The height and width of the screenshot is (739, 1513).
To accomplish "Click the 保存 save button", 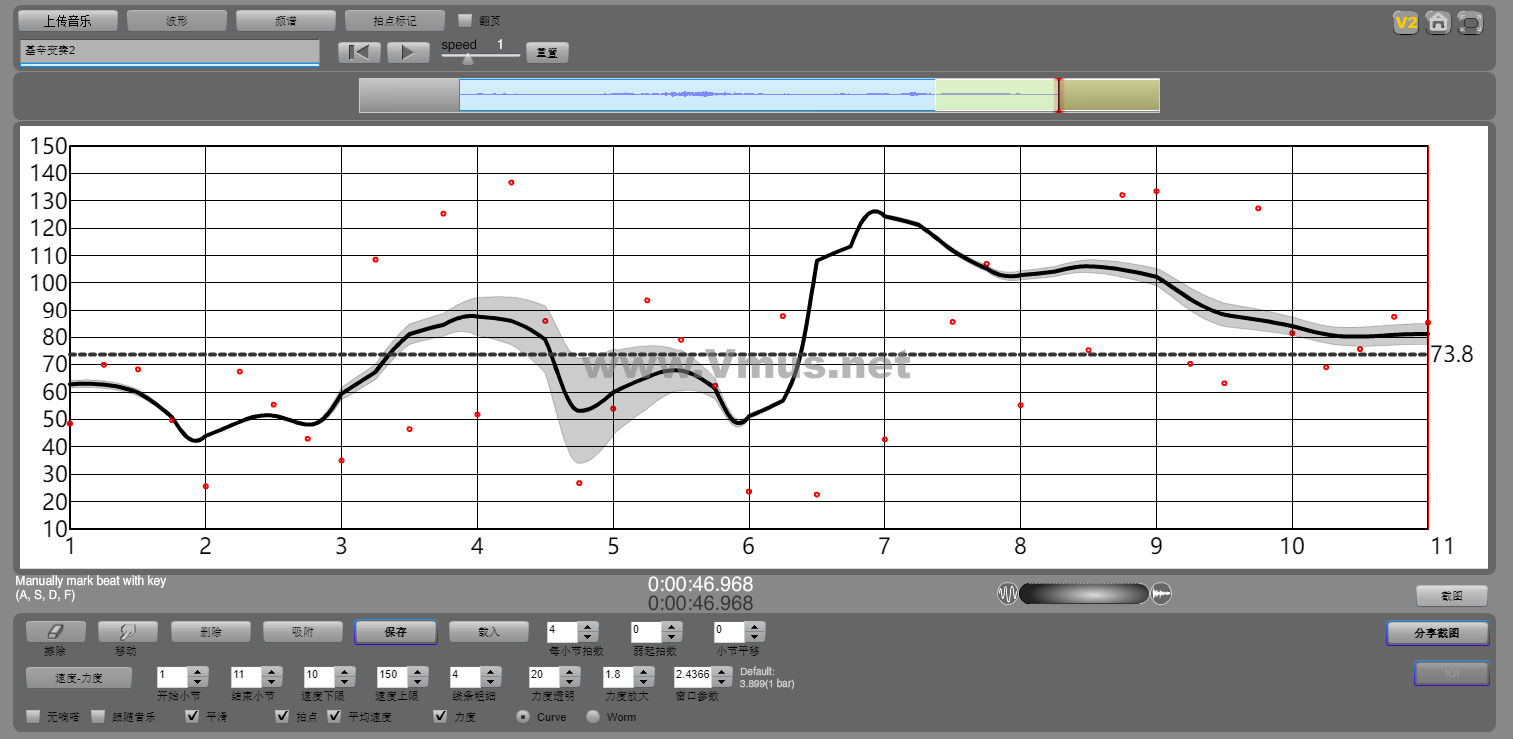I will point(395,632).
